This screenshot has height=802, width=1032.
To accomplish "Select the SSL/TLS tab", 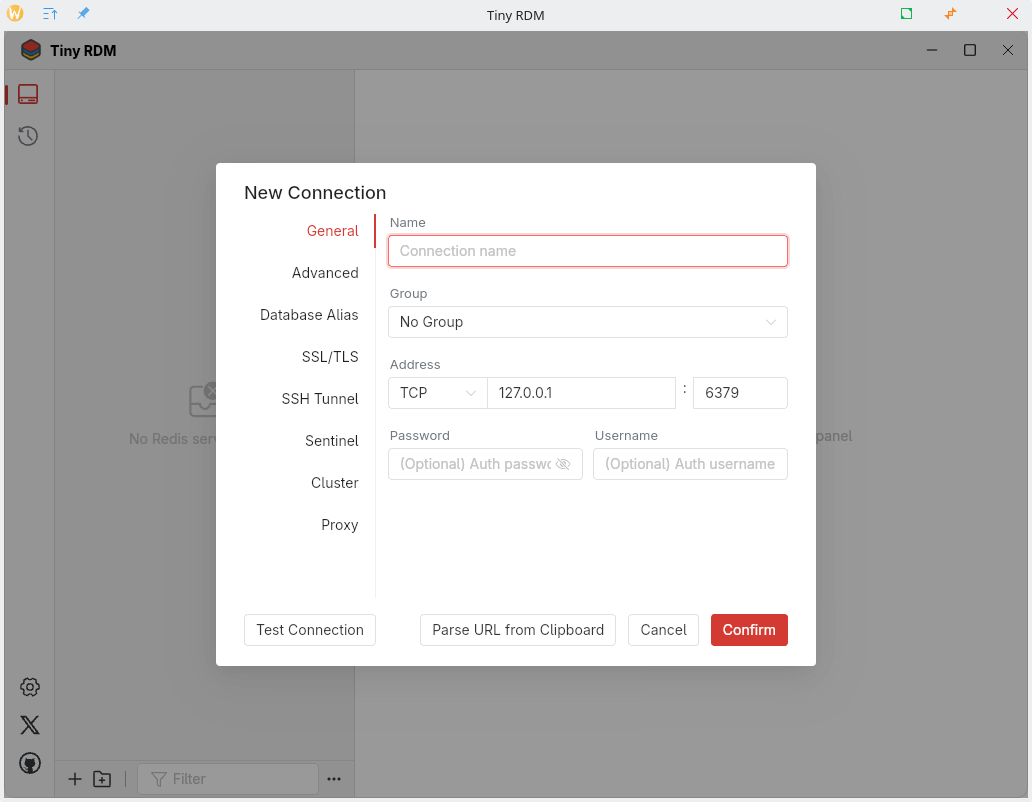I will [x=330, y=357].
